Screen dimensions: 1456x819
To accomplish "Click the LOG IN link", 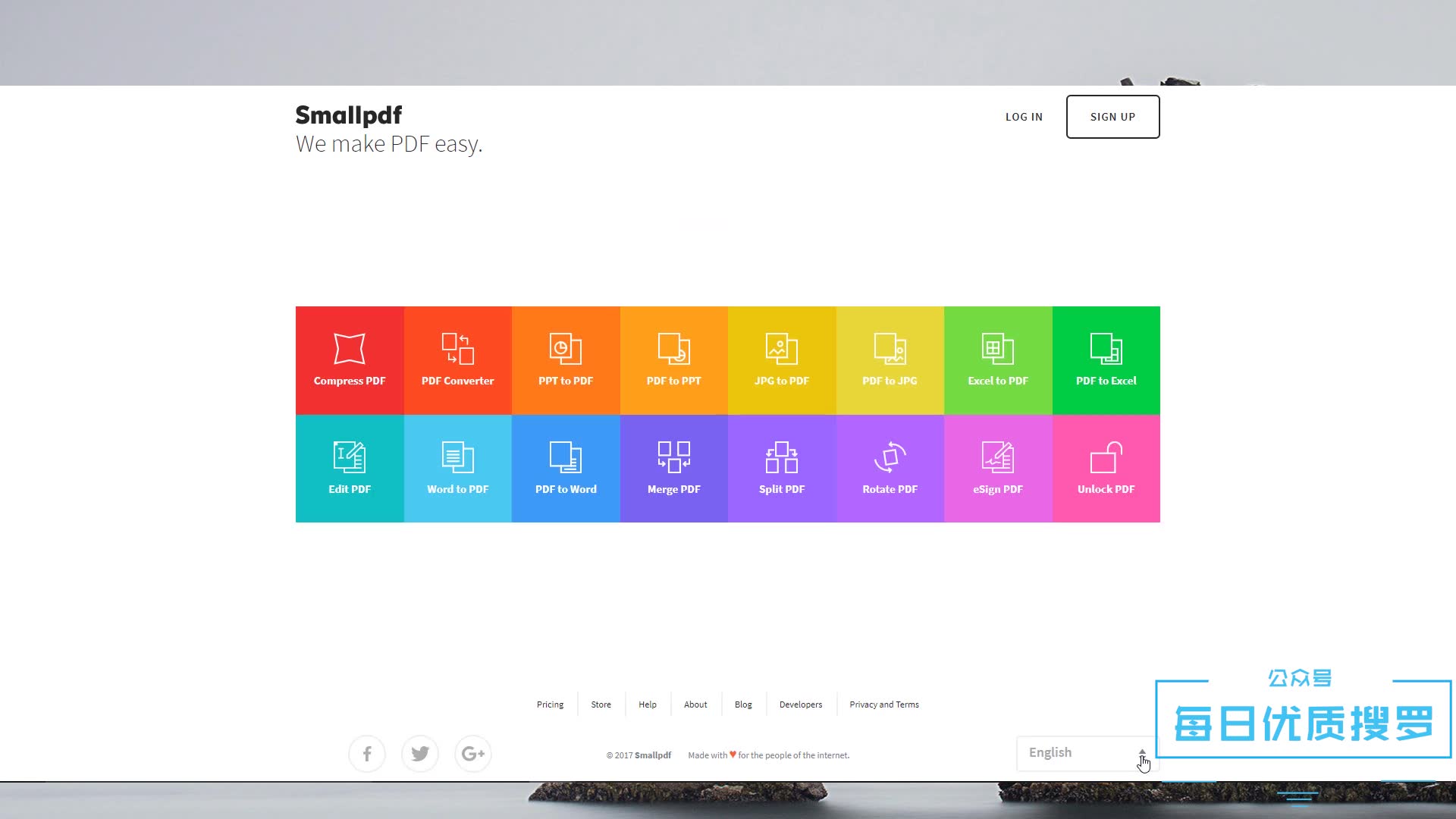I will (1024, 117).
